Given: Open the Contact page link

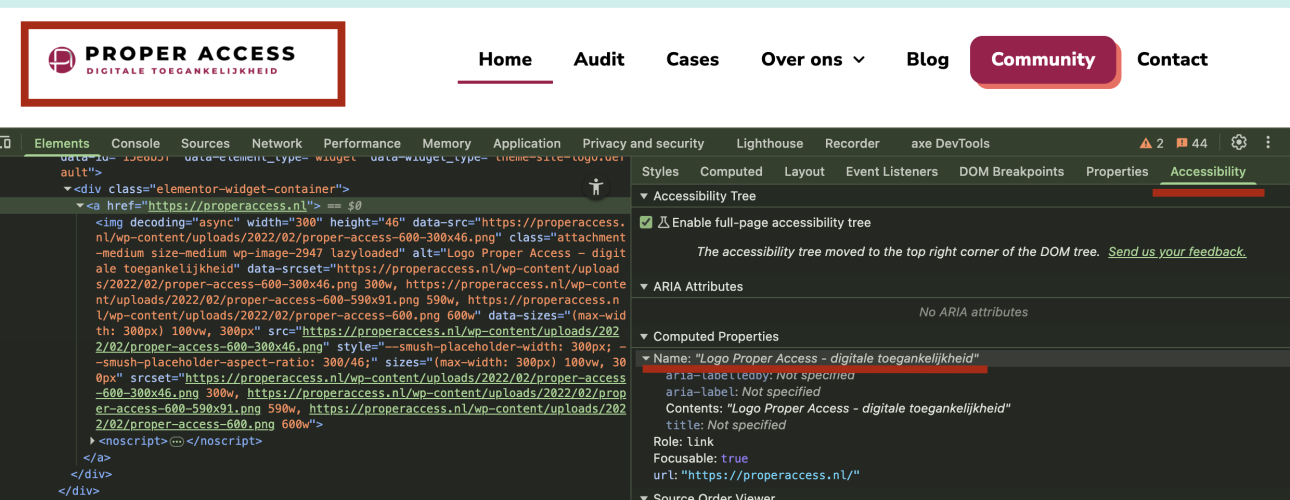Looking at the screenshot, I should [x=1172, y=59].
